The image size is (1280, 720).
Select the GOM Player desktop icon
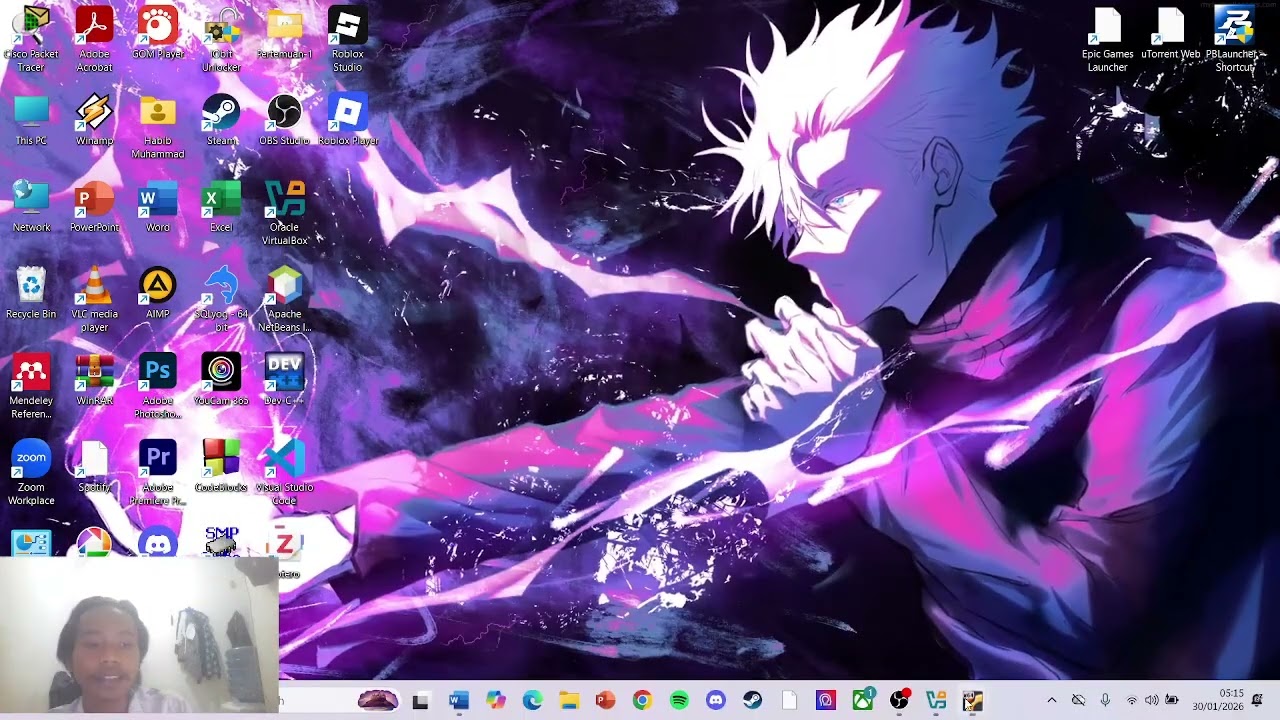(x=158, y=33)
